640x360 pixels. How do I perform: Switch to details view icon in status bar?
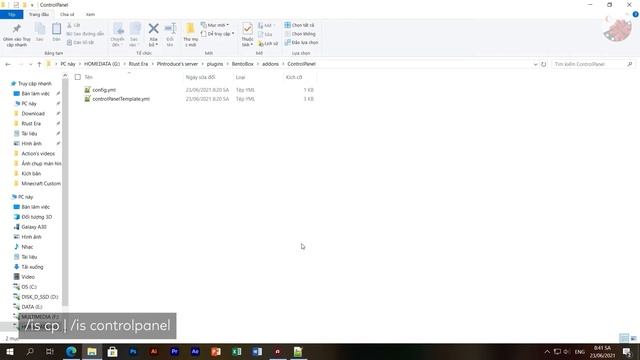point(624,338)
